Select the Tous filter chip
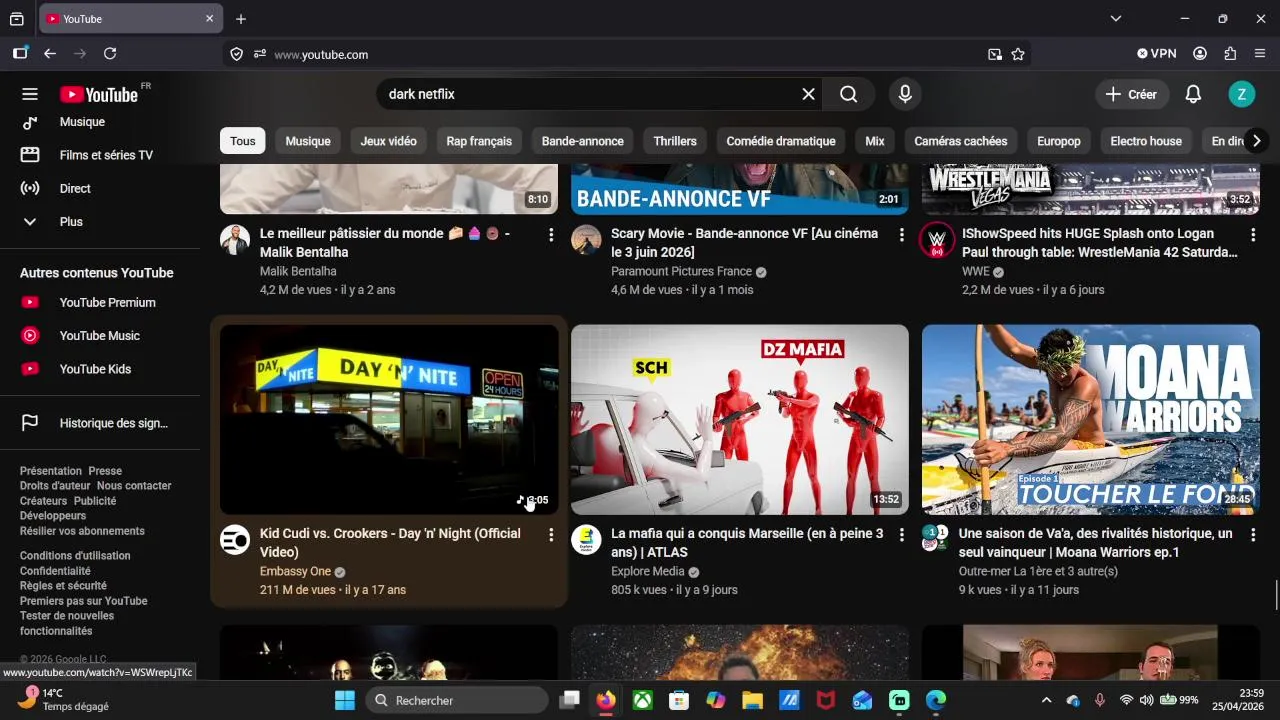The width and height of the screenshot is (1280, 720). tap(243, 141)
